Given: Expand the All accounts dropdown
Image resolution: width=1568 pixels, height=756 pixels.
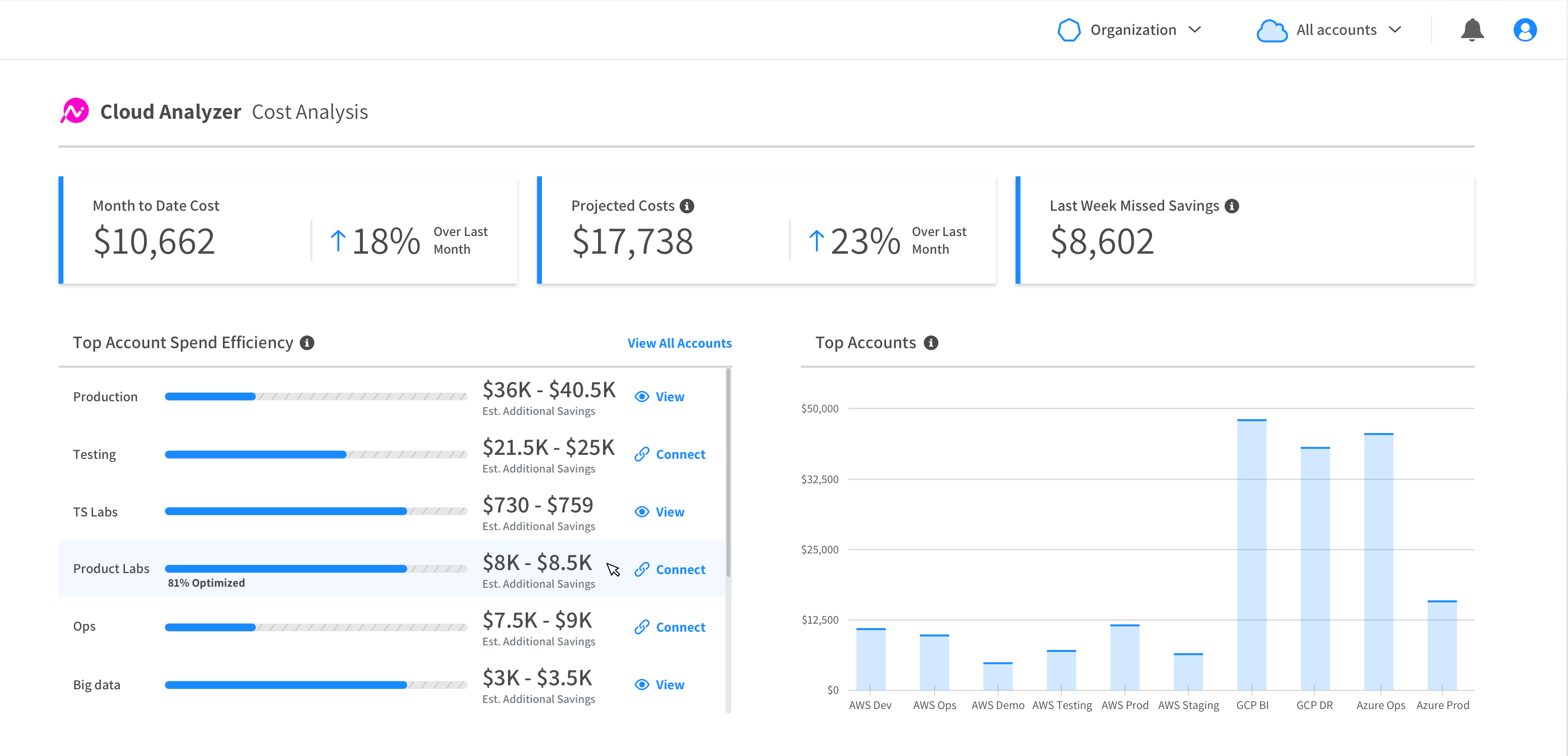Looking at the screenshot, I should [1396, 29].
